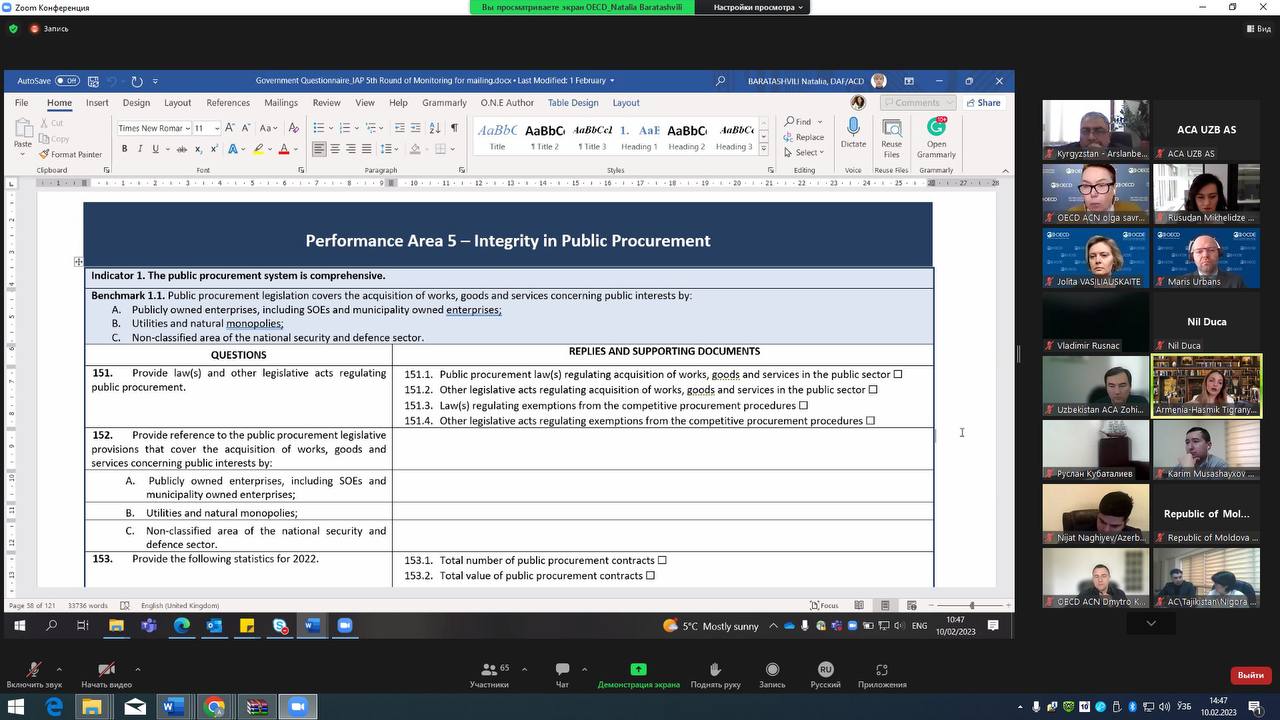Expand the Настройки просмотра view options
This screenshot has height=720, width=1280.
757,7
